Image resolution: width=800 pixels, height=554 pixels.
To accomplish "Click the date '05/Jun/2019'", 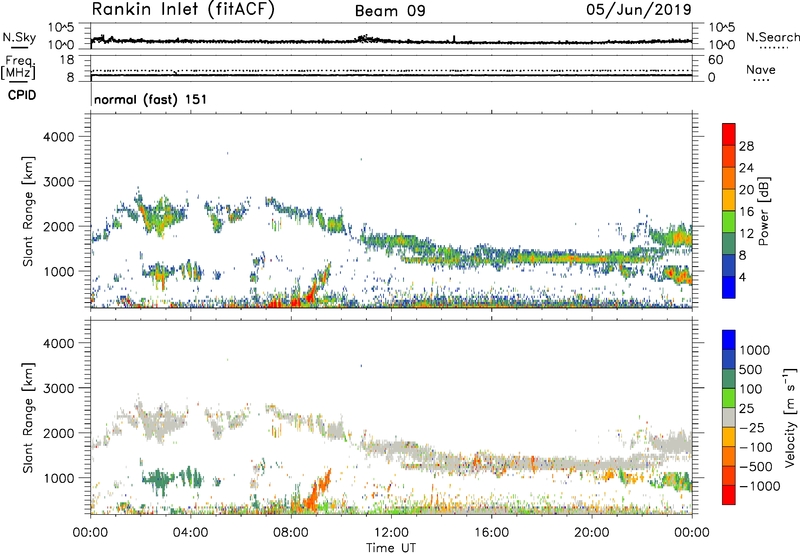I will point(639,10).
